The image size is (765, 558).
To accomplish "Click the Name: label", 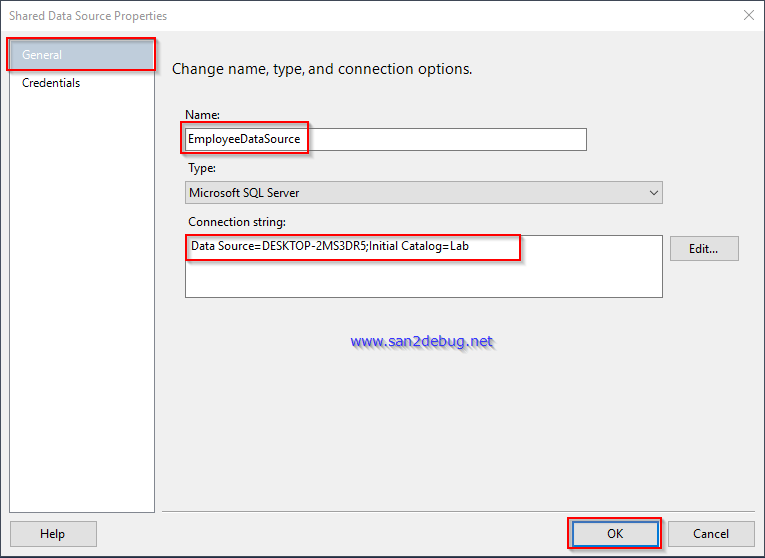I will [202, 115].
